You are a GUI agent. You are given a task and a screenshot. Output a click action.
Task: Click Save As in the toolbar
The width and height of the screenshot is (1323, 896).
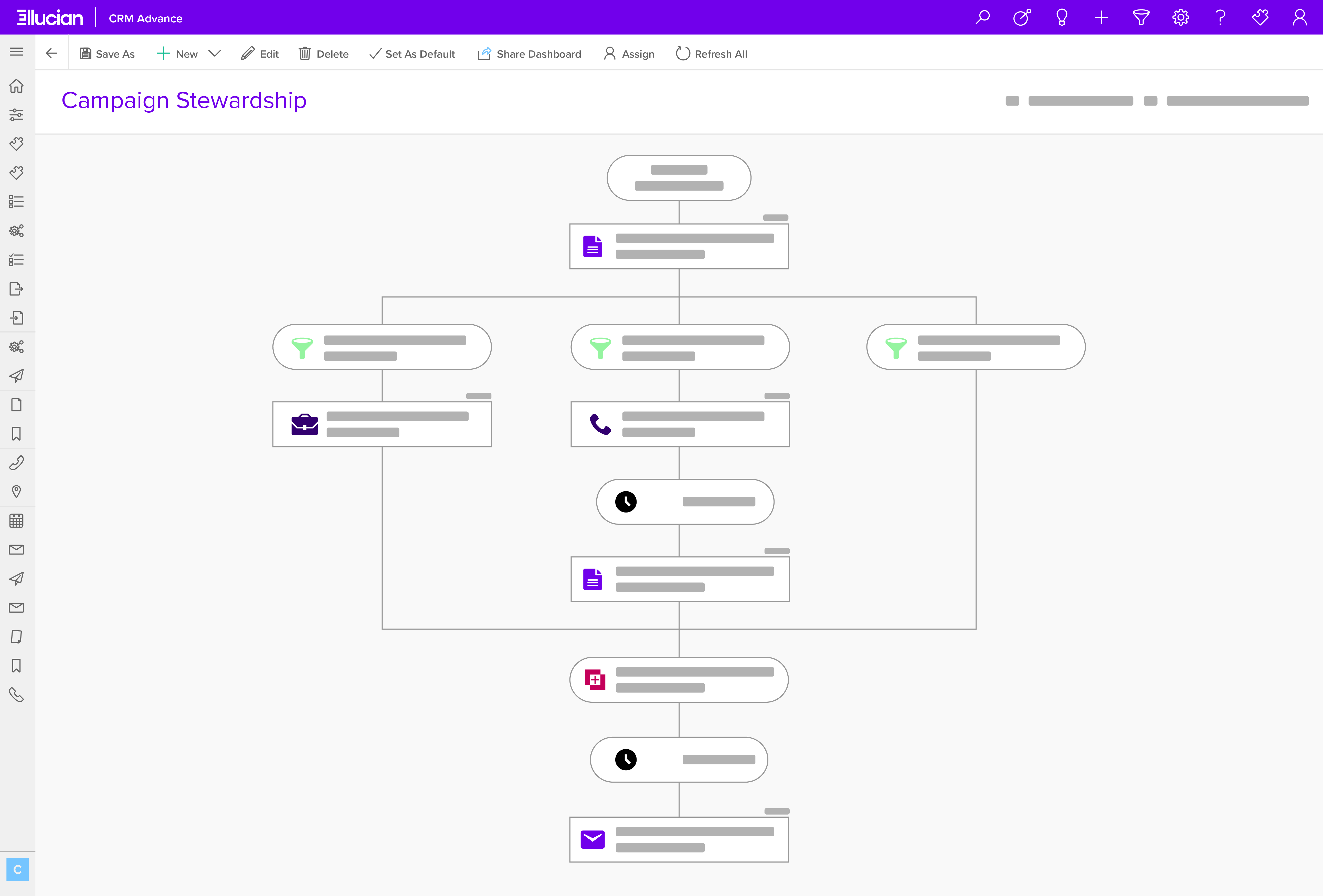(x=107, y=54)
